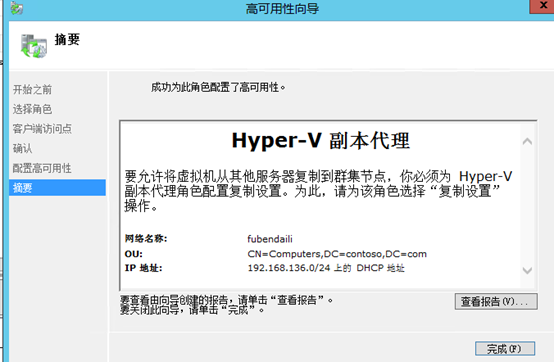
Task: Select the 客户端访问点 step
Action: 42,129
